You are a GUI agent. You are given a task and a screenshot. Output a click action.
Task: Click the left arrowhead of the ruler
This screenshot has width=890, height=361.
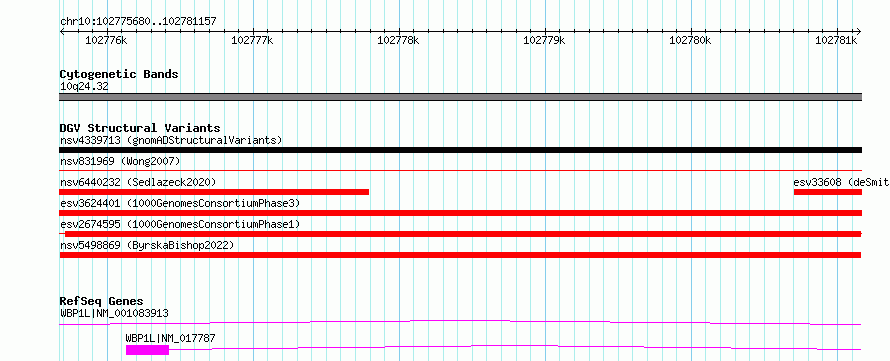62,32
